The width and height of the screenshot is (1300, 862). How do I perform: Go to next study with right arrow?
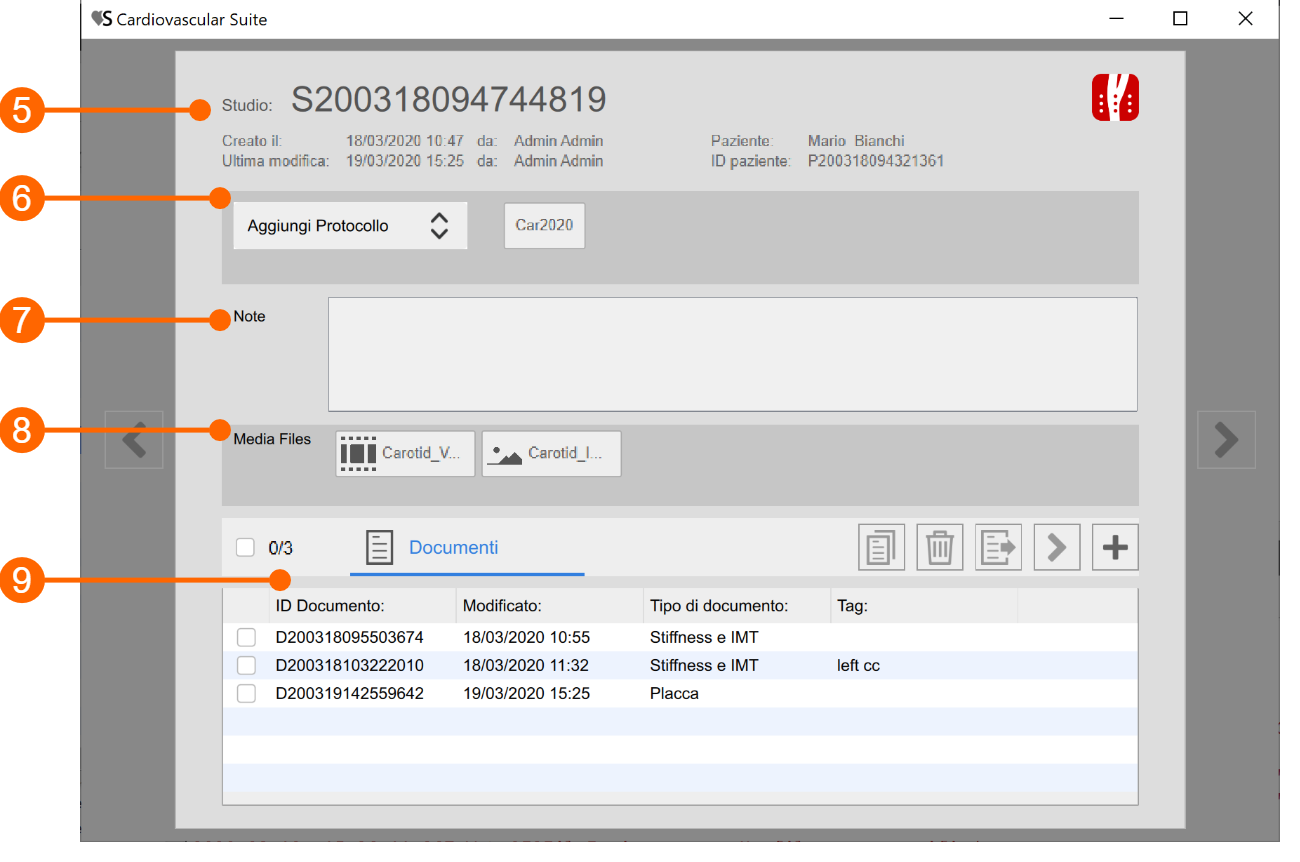pyautogui.click(x=1226, y=439)
